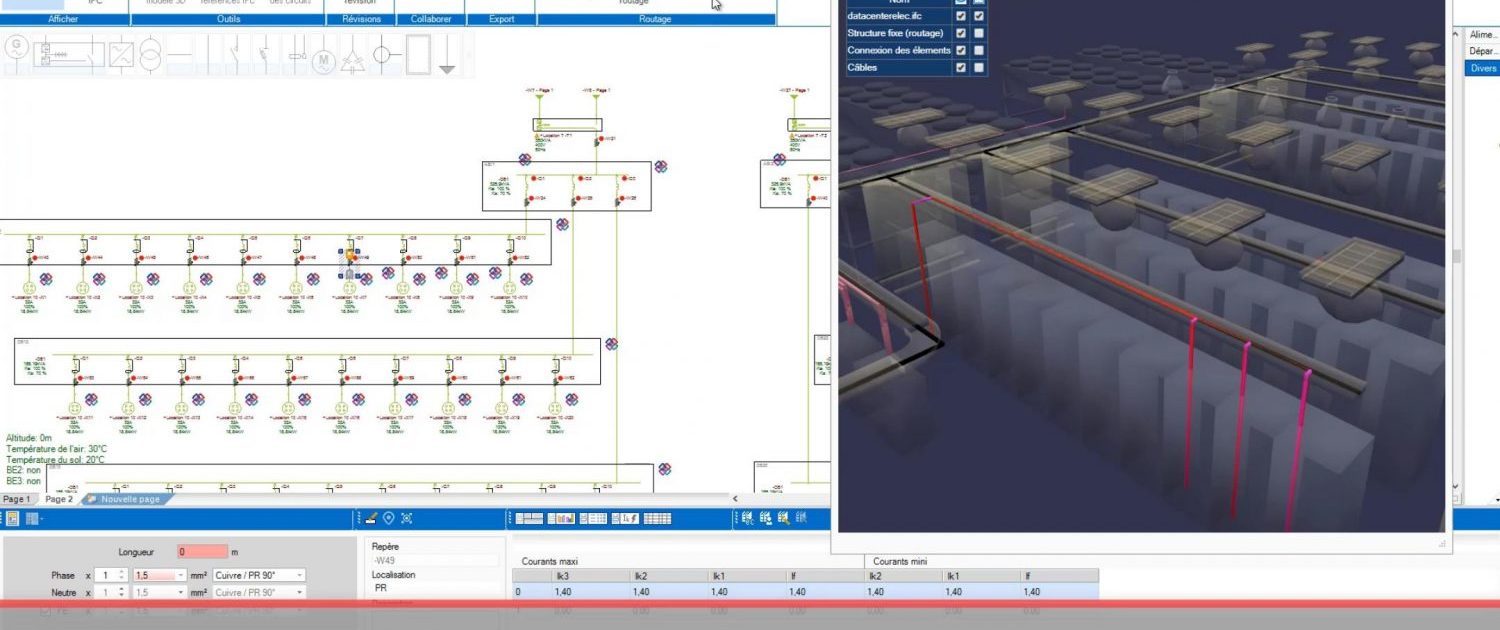Click the properties sheet icon at bottom-left toolbar
1500x630 pixels.
click(x=12, y=518)
